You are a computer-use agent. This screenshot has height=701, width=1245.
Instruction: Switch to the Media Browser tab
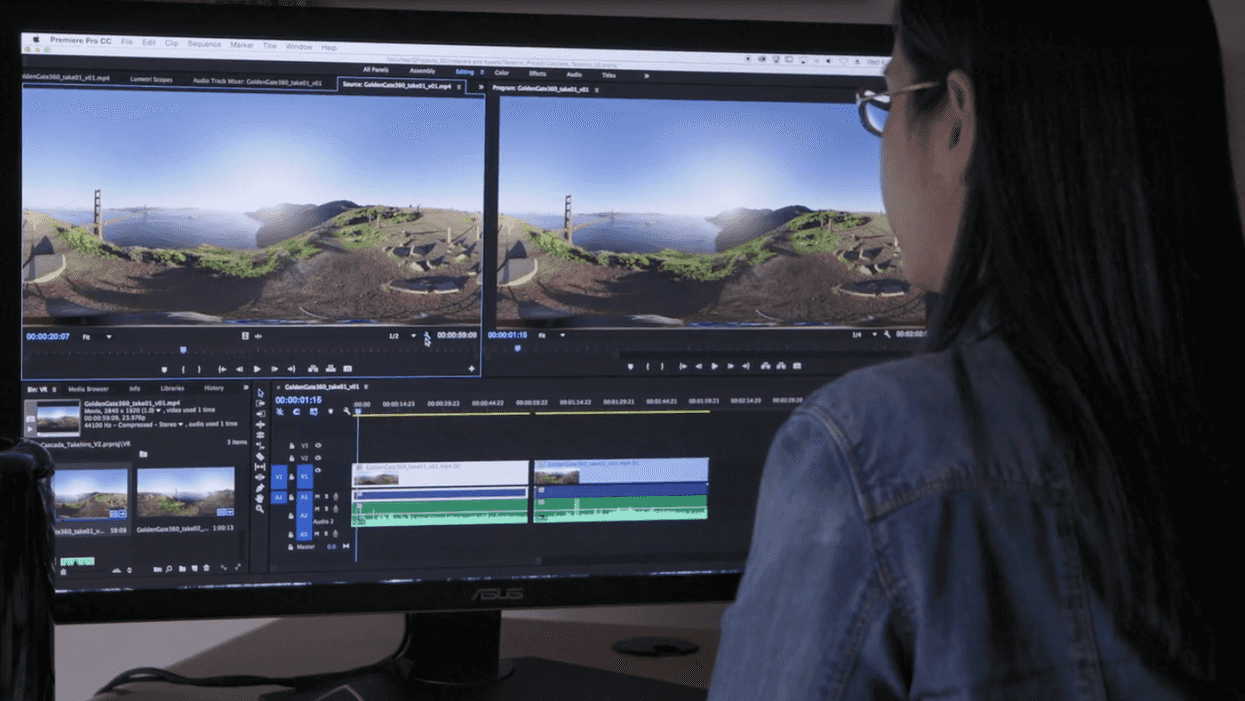pos(88,389)
